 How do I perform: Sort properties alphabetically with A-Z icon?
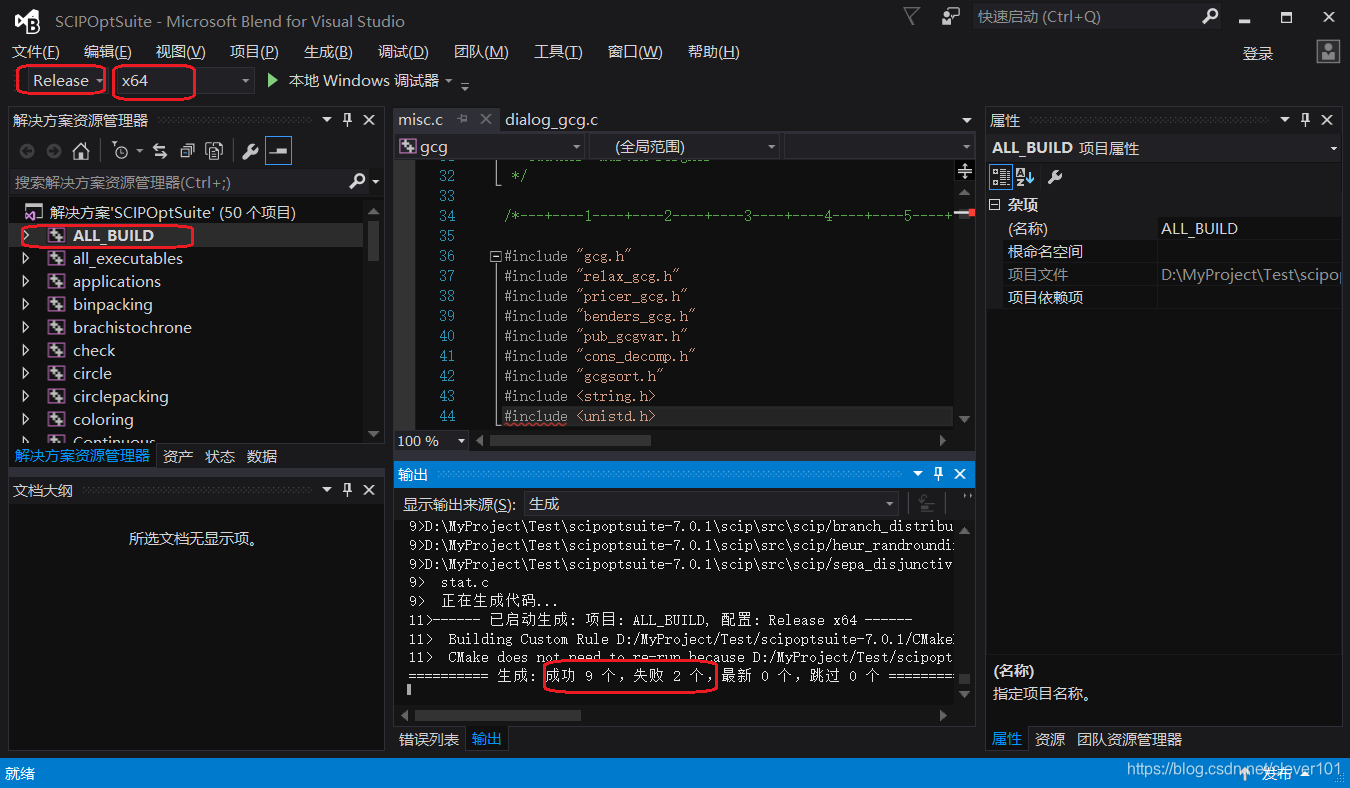(1024, 177)
